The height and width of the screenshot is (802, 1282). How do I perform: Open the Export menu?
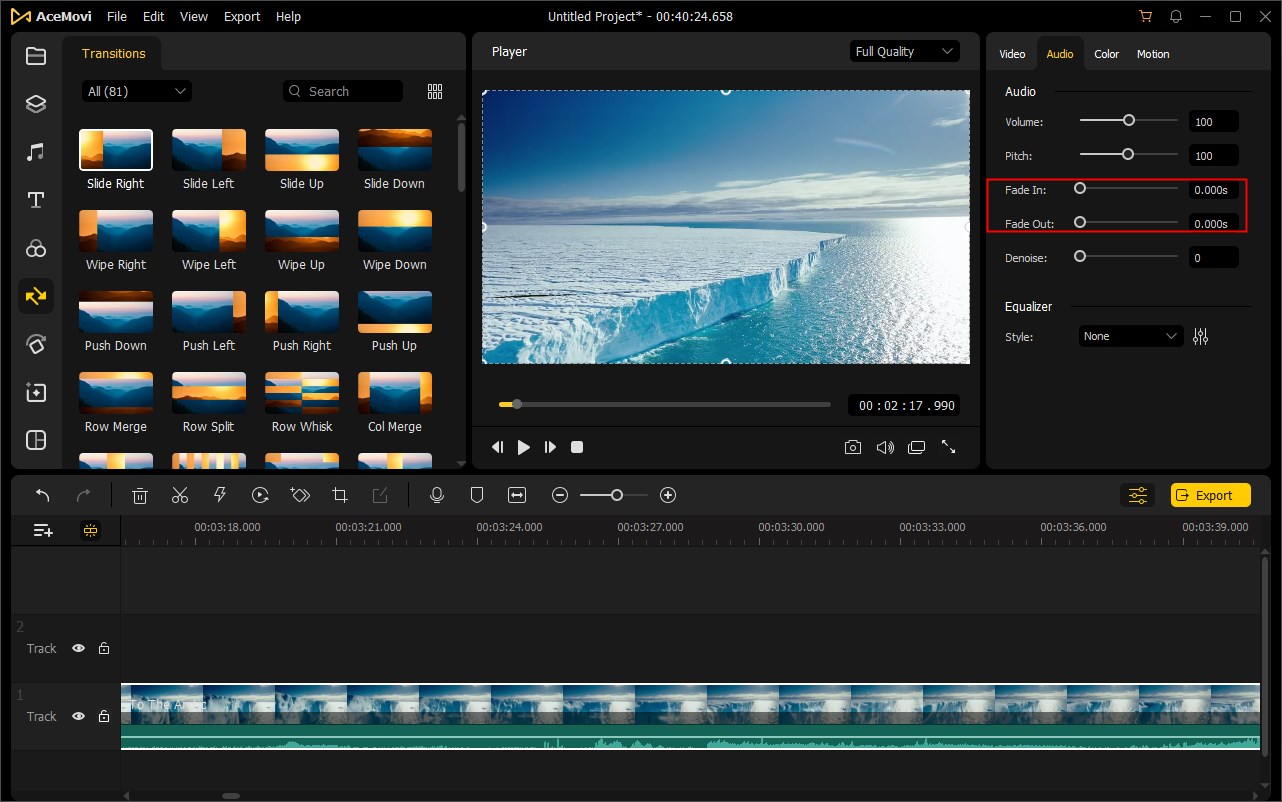[x=242, y=17]
